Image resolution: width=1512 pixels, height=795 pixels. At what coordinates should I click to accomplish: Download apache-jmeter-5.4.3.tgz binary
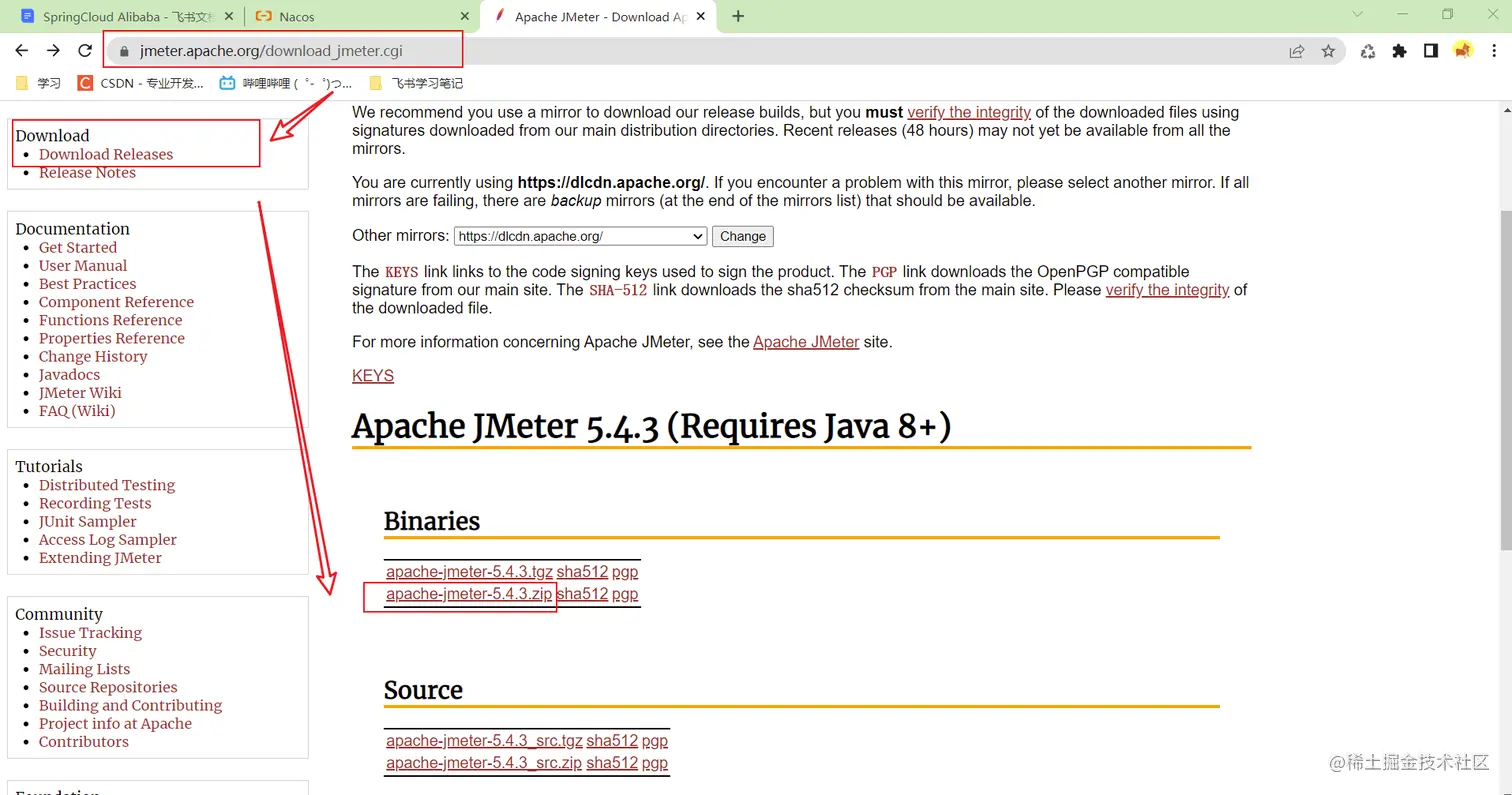pyautogui.click(x=469, y=572)
